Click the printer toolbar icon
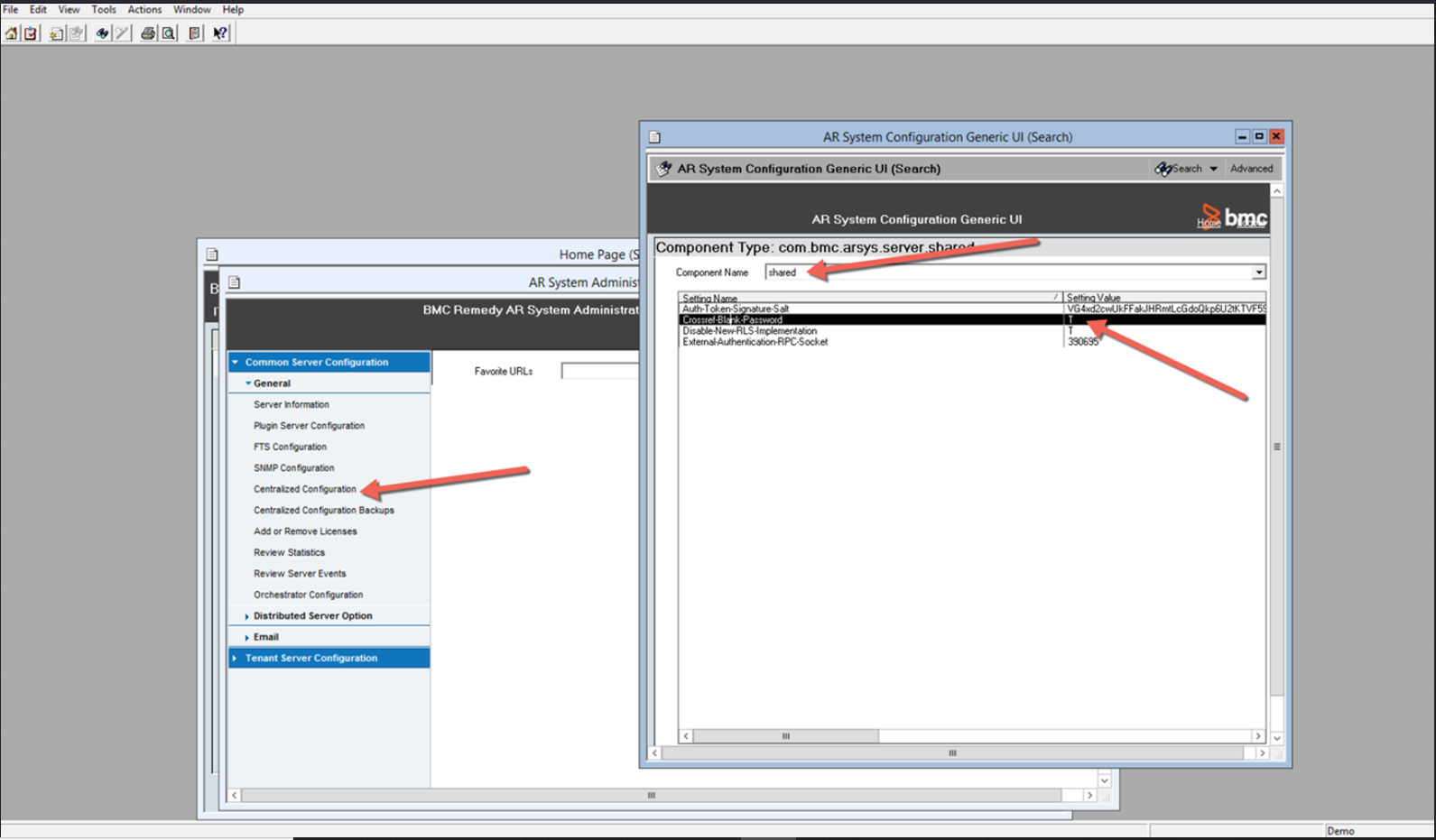This screenshot has width=1436, height=840. pos(148,33)
